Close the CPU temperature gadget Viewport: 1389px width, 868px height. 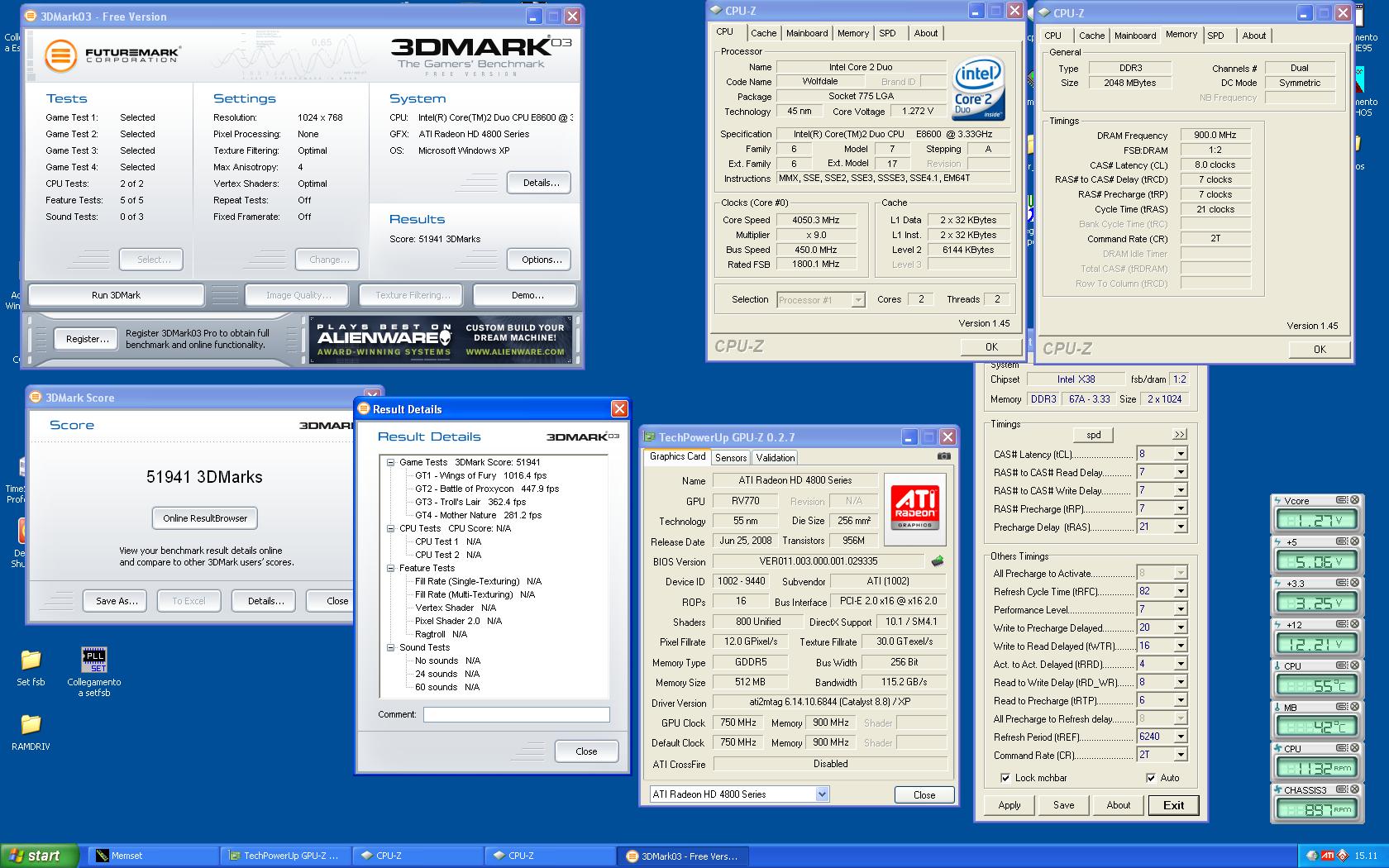point(1354,665)
